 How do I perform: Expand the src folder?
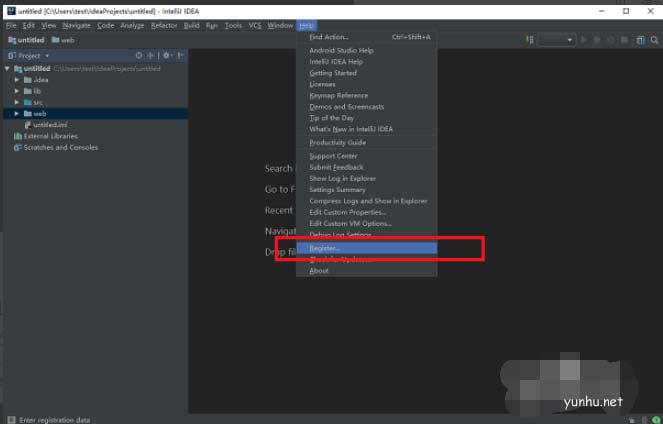coord(17,102)
